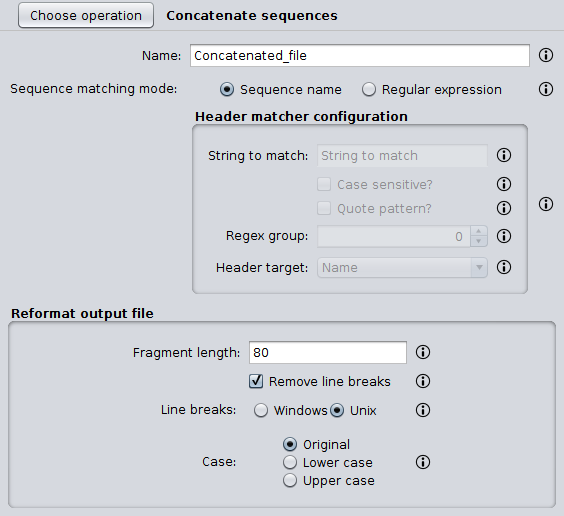Screen dimensions: 564x516
Task: Uncheck the Remove line breaks checkbox
Action: click(x=256, y=381)
